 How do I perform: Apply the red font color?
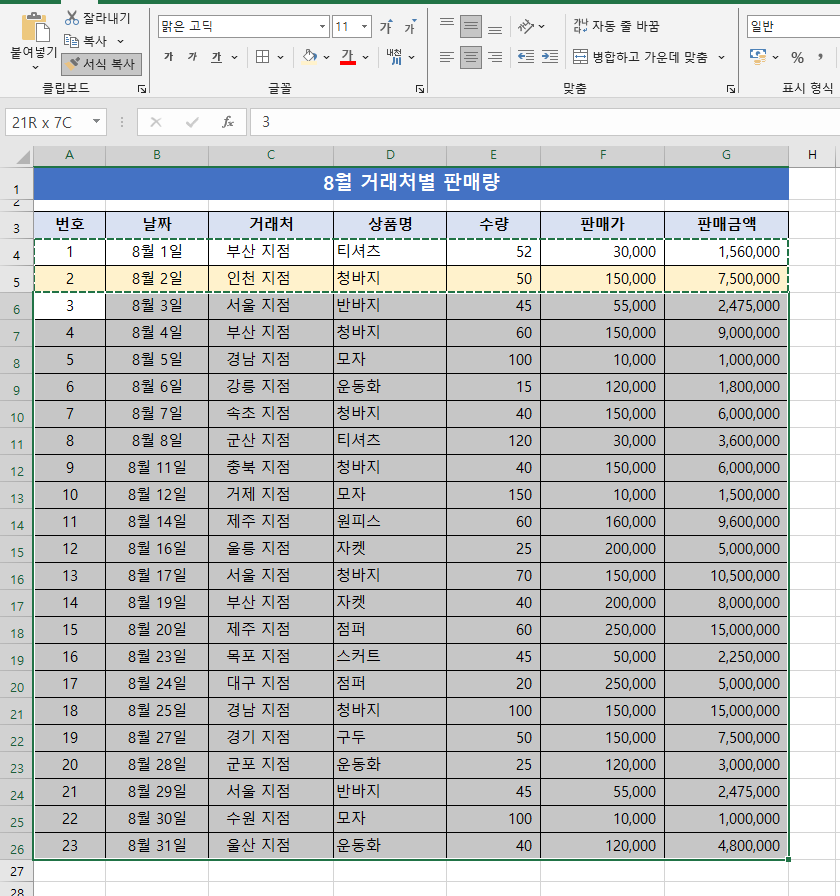(x=347, y=57)
